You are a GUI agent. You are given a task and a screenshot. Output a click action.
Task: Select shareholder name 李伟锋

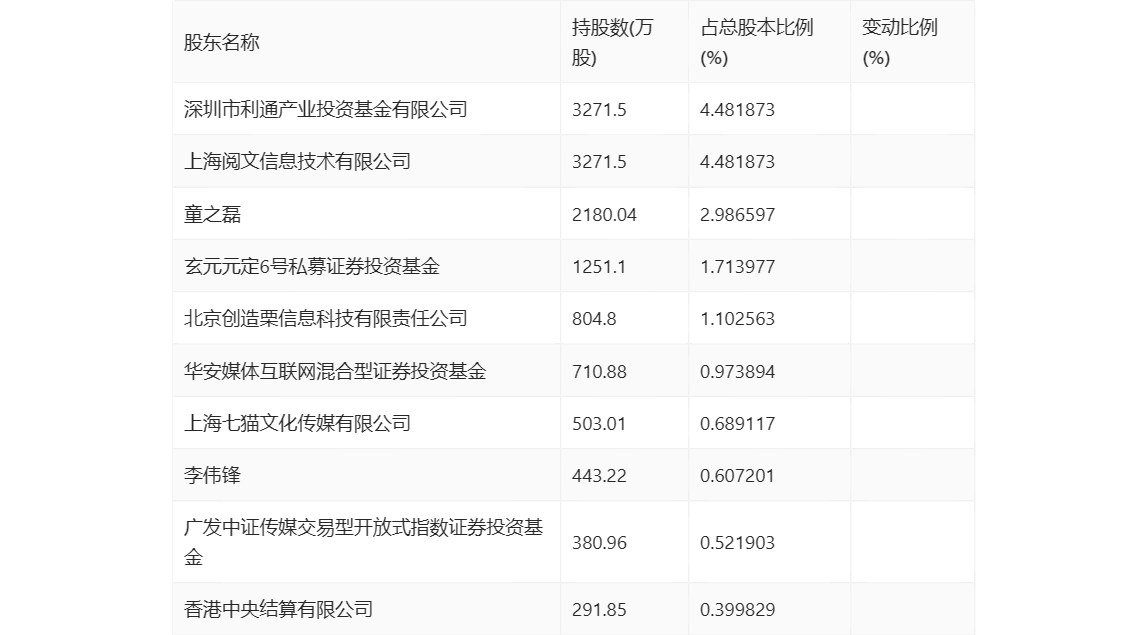[x=212, y=475]
